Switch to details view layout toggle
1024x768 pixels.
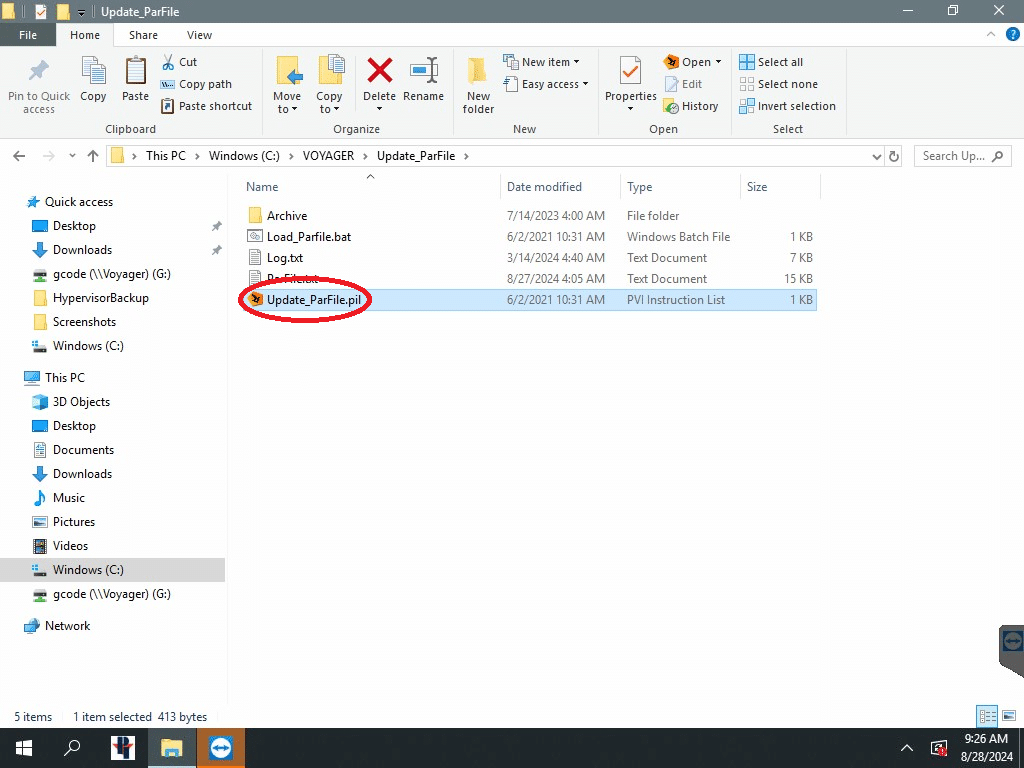987,716
